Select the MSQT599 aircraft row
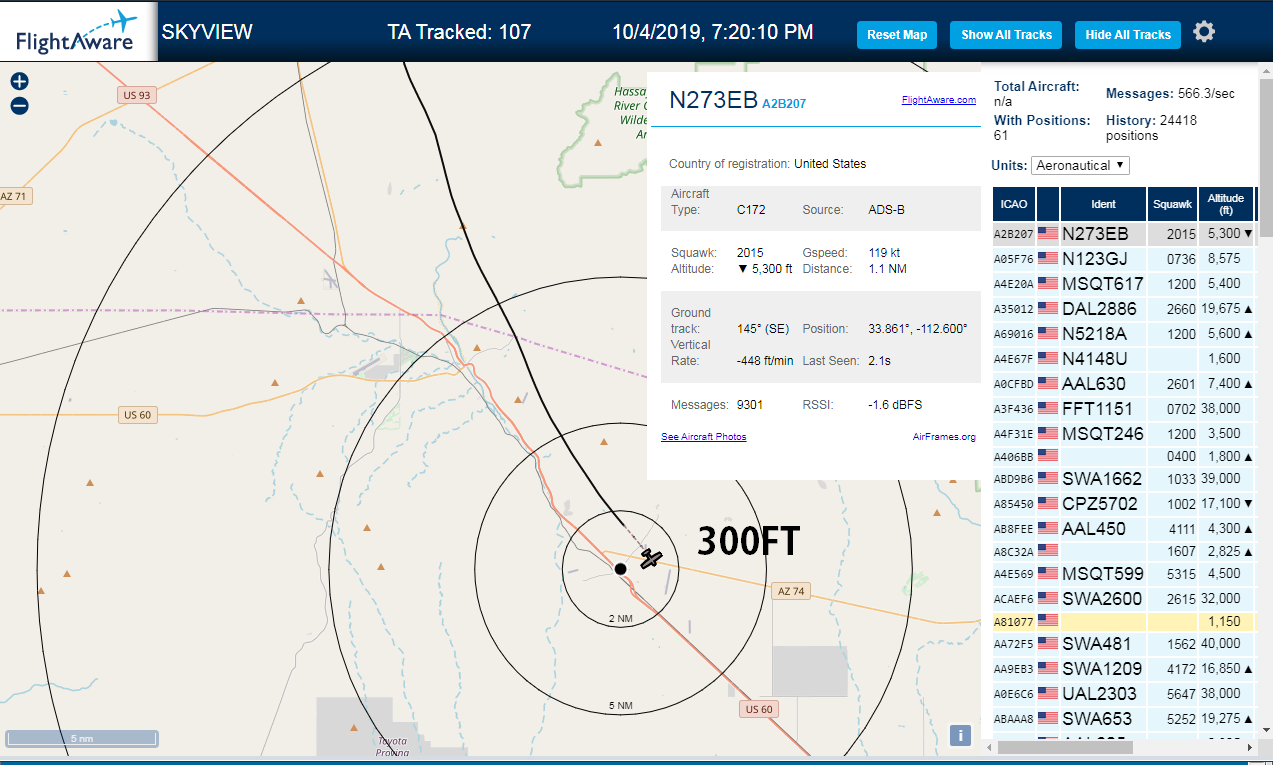The height and width of the screenshot is (765, 1273). (x=1124, y=574)
